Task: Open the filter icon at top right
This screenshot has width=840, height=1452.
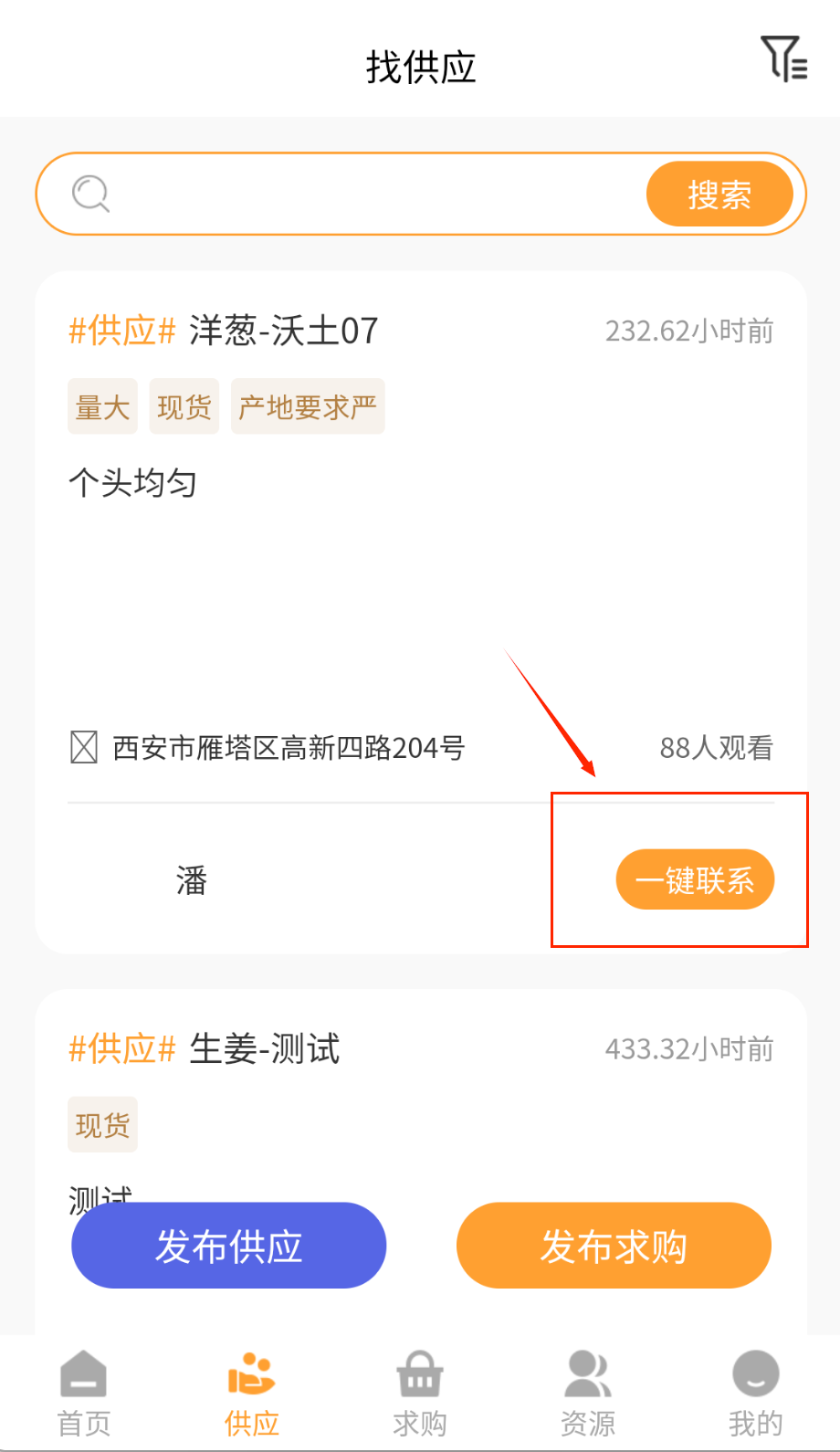Action: (783, 59)
